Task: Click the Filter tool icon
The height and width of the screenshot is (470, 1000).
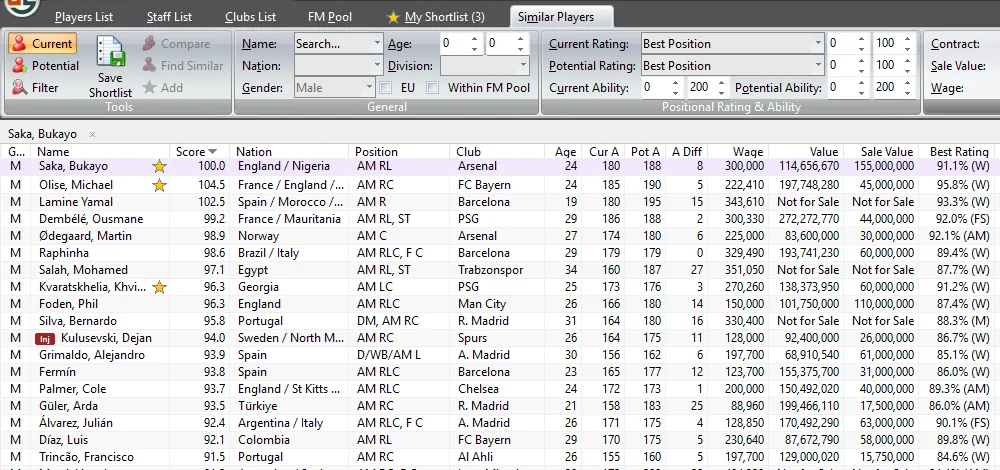Action: click(20, 87)
